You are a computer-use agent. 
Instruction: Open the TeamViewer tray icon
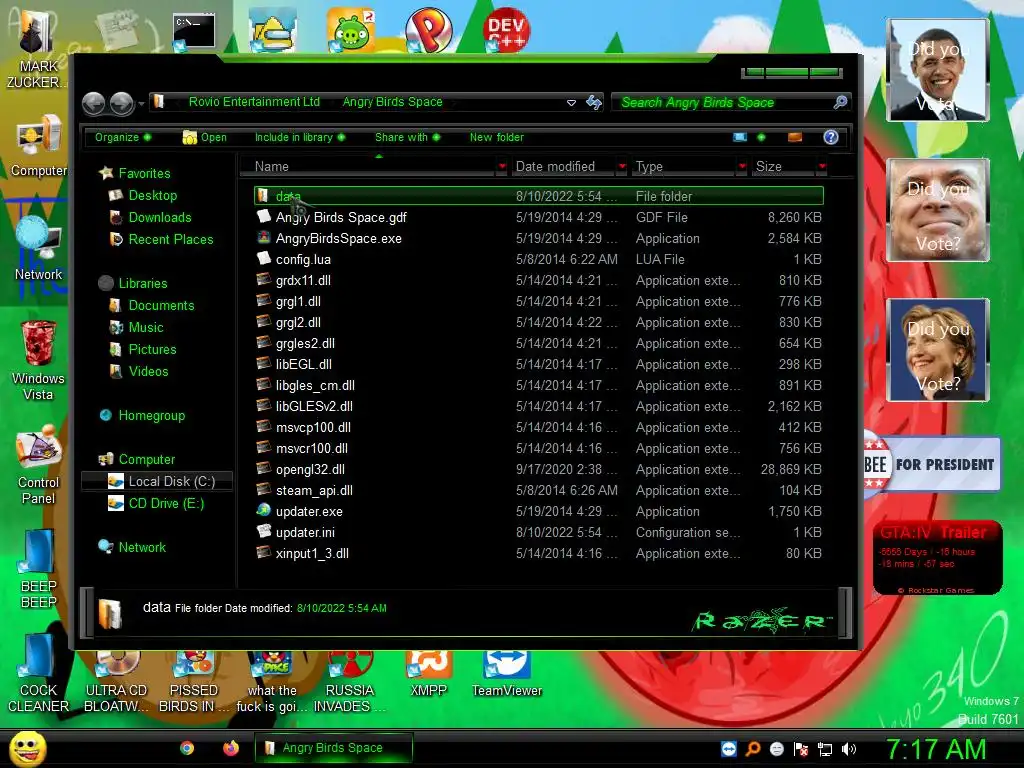click(x=729, y=749)
